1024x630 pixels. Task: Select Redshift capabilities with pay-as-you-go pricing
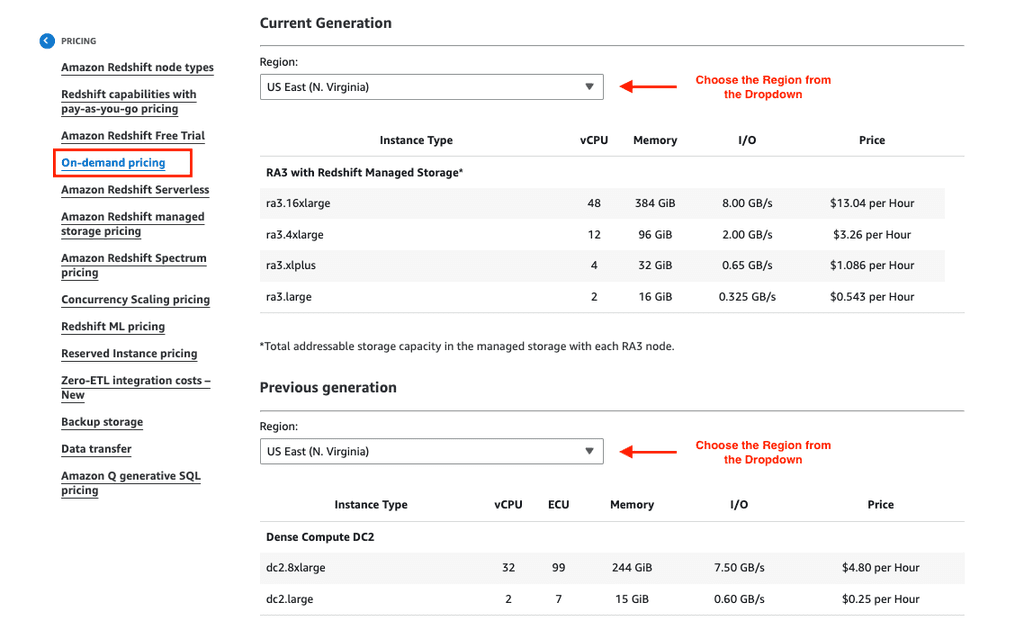click(x=128, y=100)
